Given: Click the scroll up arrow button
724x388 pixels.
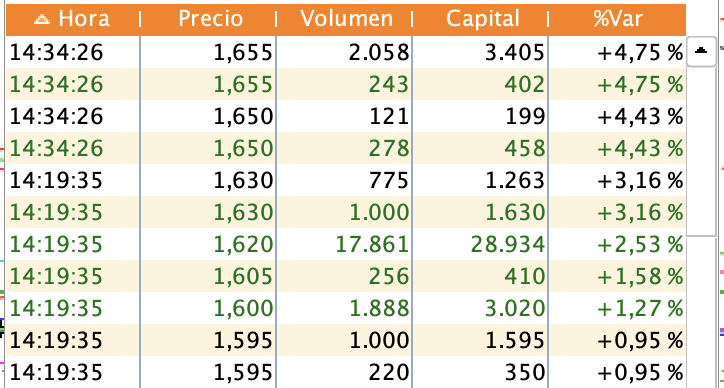Looking at the screenshot, I should (x=701, y=52).
